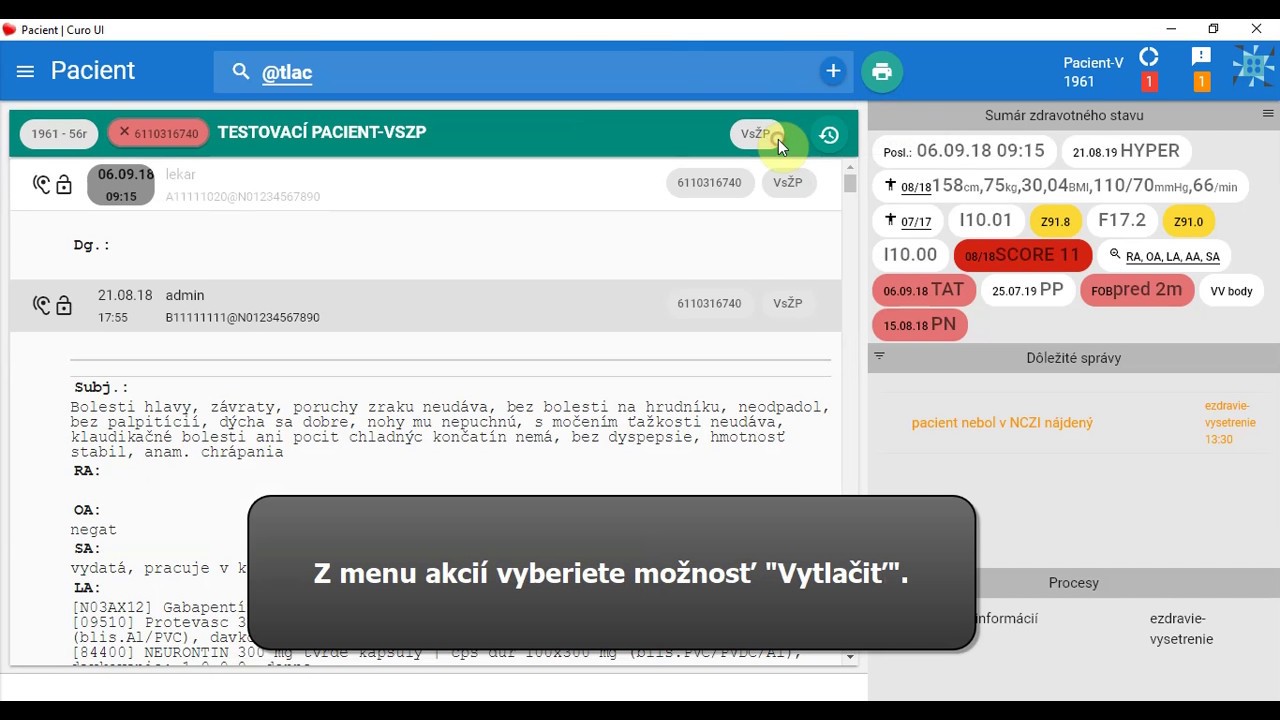Open the Sumár zdravotného stavu menu icon

pos(1268,114)
